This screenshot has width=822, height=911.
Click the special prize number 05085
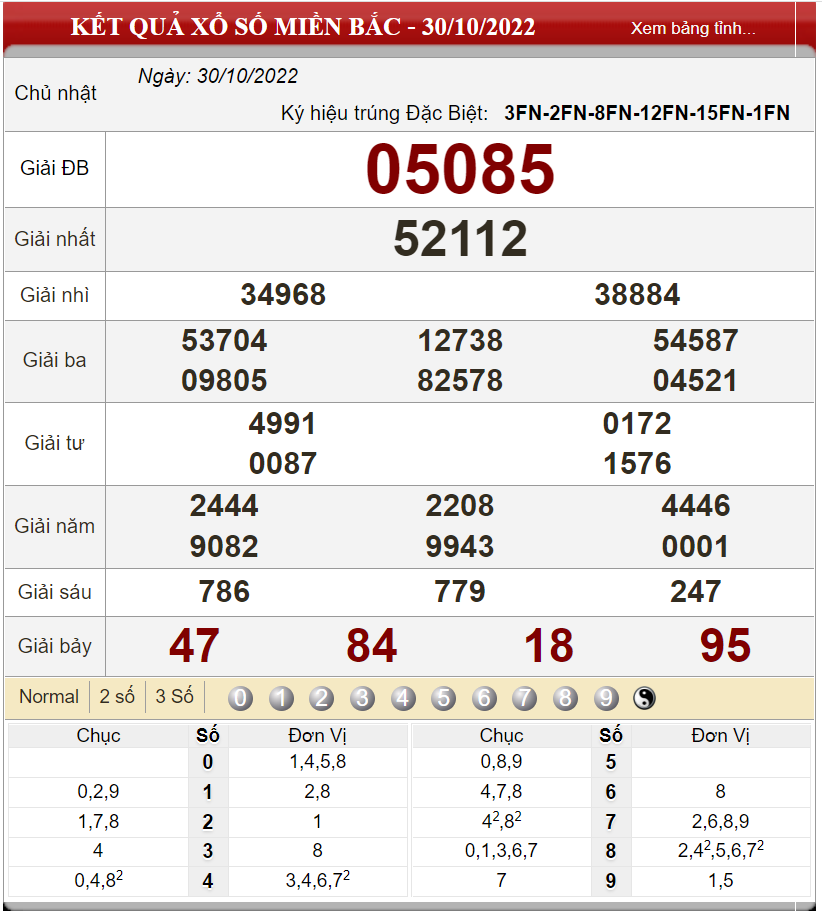click(461, 169)
